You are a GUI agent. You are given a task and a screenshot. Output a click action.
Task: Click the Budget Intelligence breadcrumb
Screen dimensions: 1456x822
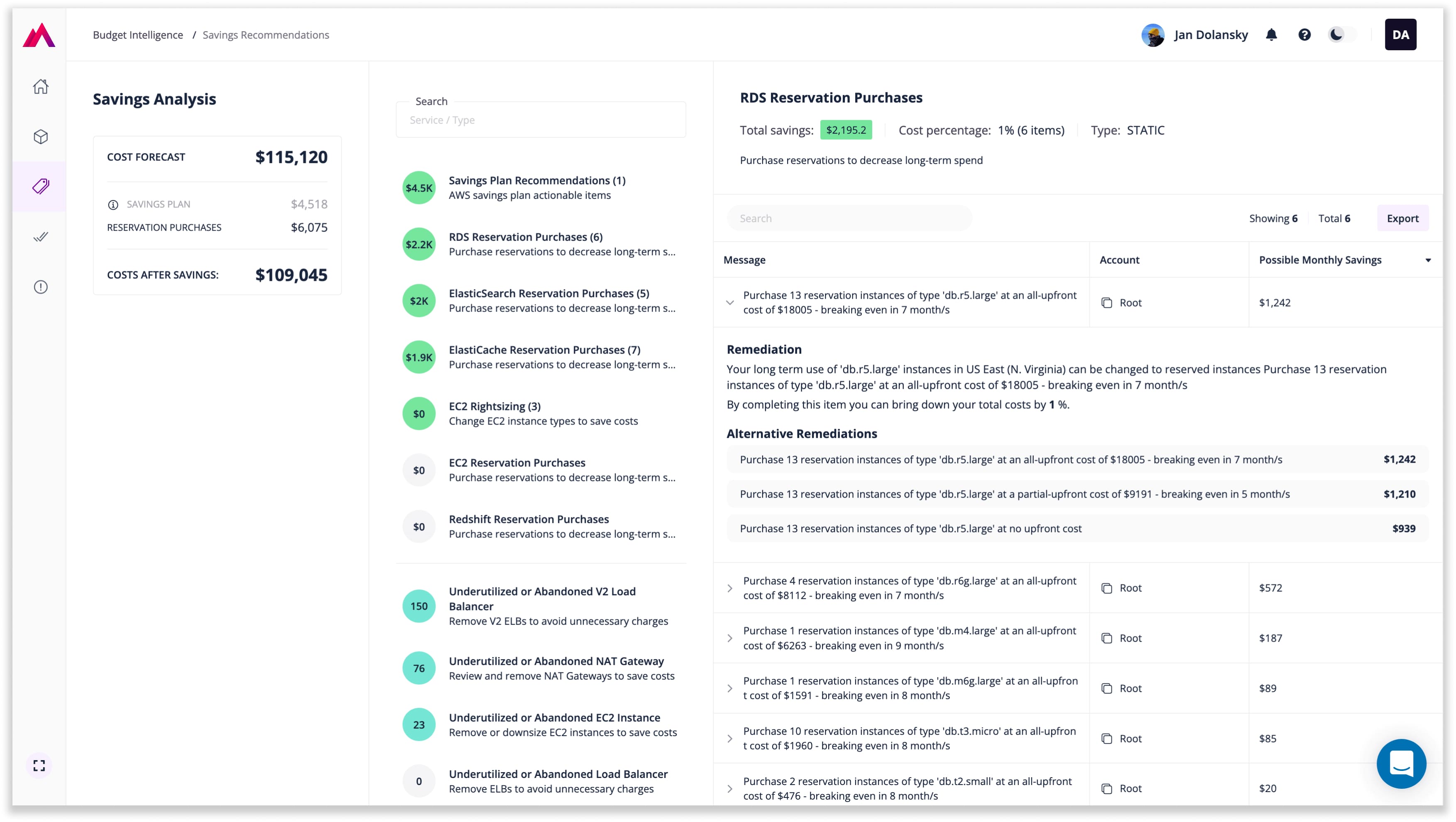pyautogui.click(x=138, y=35)
